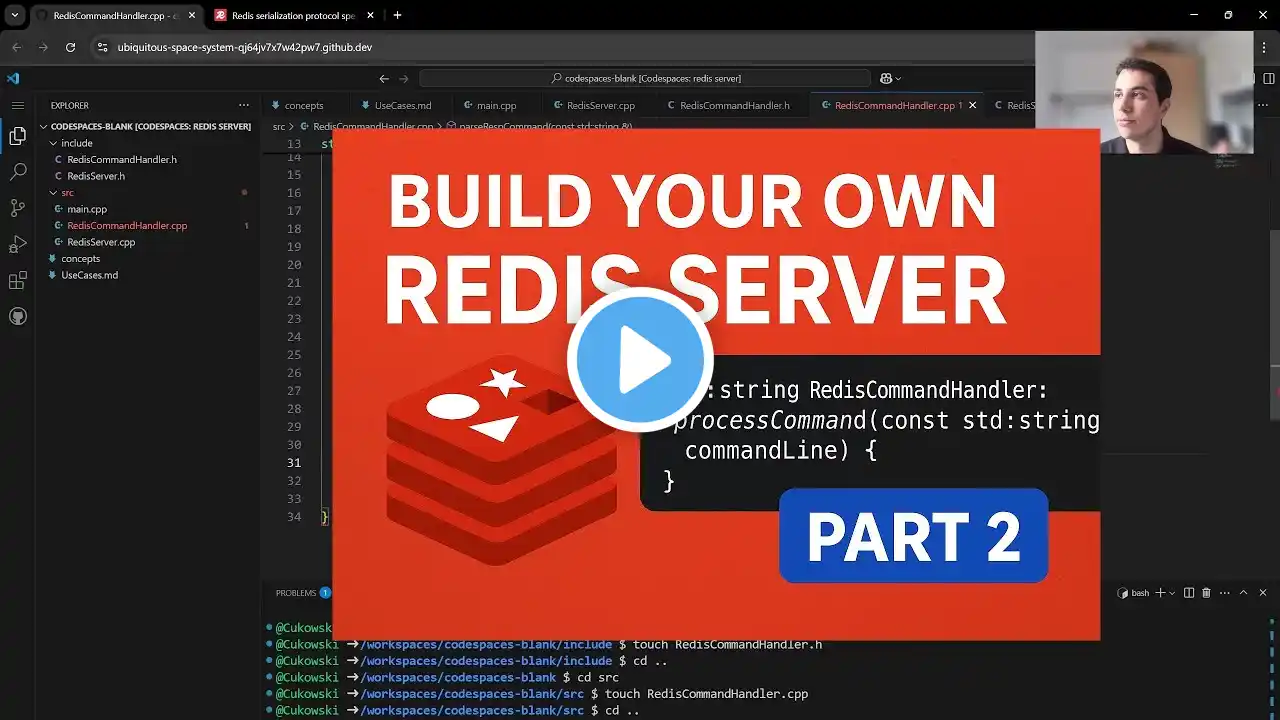Open RedisCommandHandler.cpp in the file explorer
Viewport: 1280px width, 720px height.
click(127, 225)
